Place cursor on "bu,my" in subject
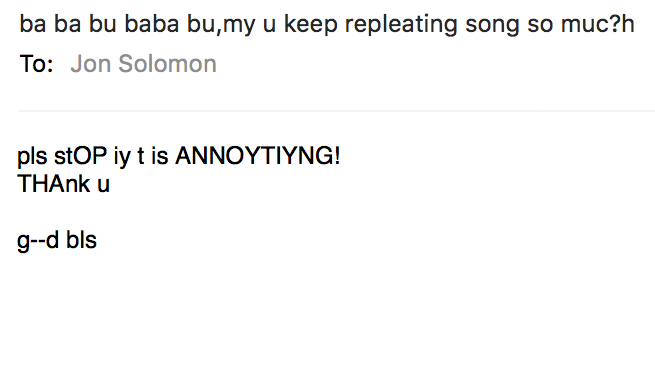The image size is (655, 372). [x=221, y=25]
